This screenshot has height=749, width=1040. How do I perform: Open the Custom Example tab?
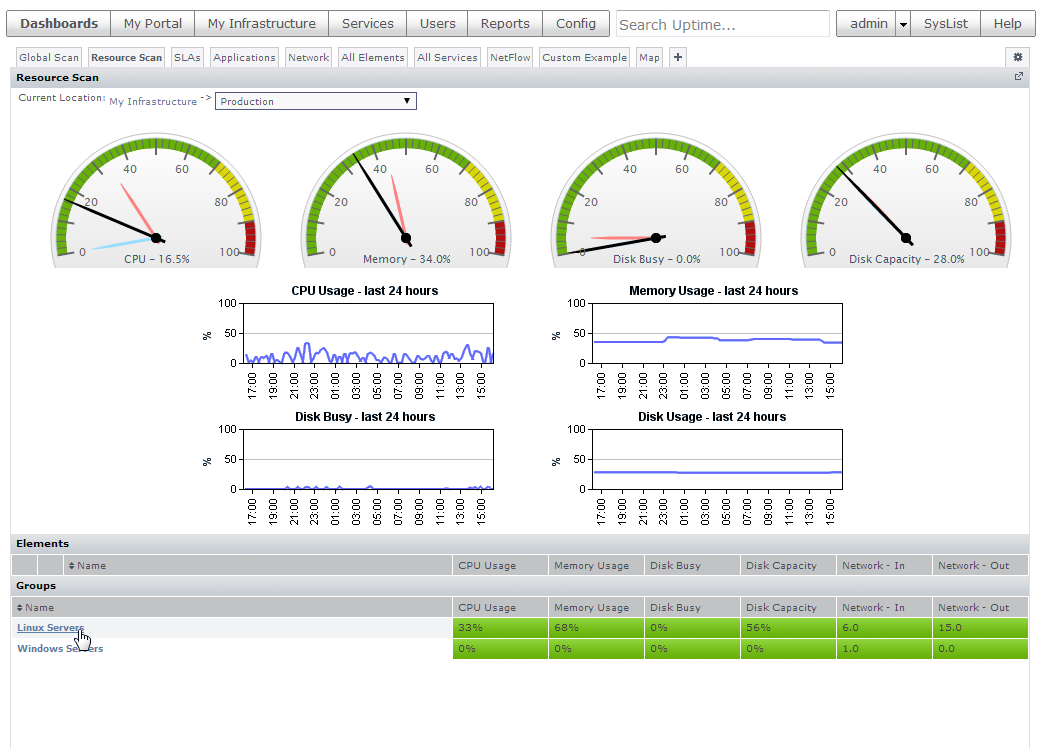click(x=584, y=58)
